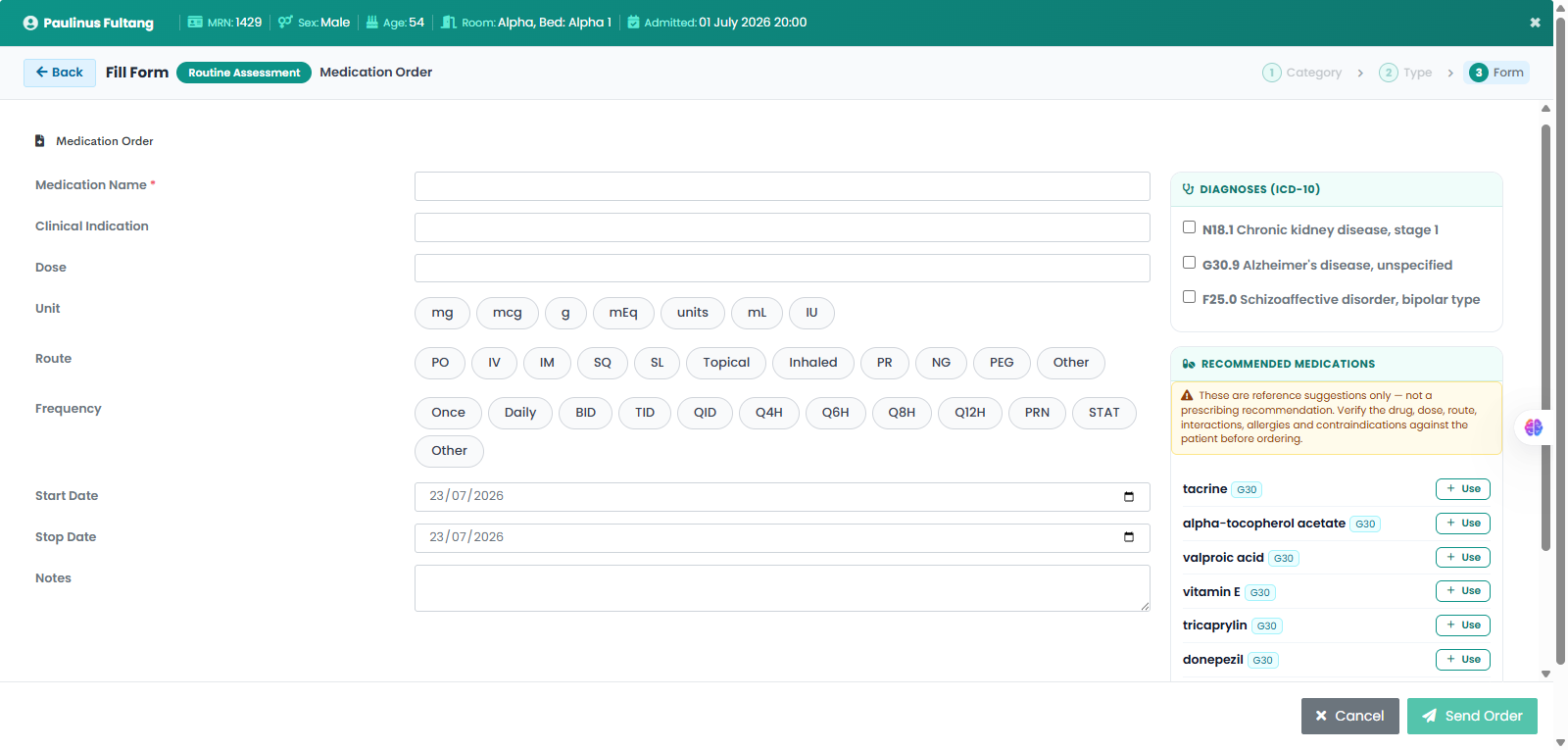Viewport: 1568px width, 750px height.
Task: Click the age cake icon
Action: click(x=372, y=22)
